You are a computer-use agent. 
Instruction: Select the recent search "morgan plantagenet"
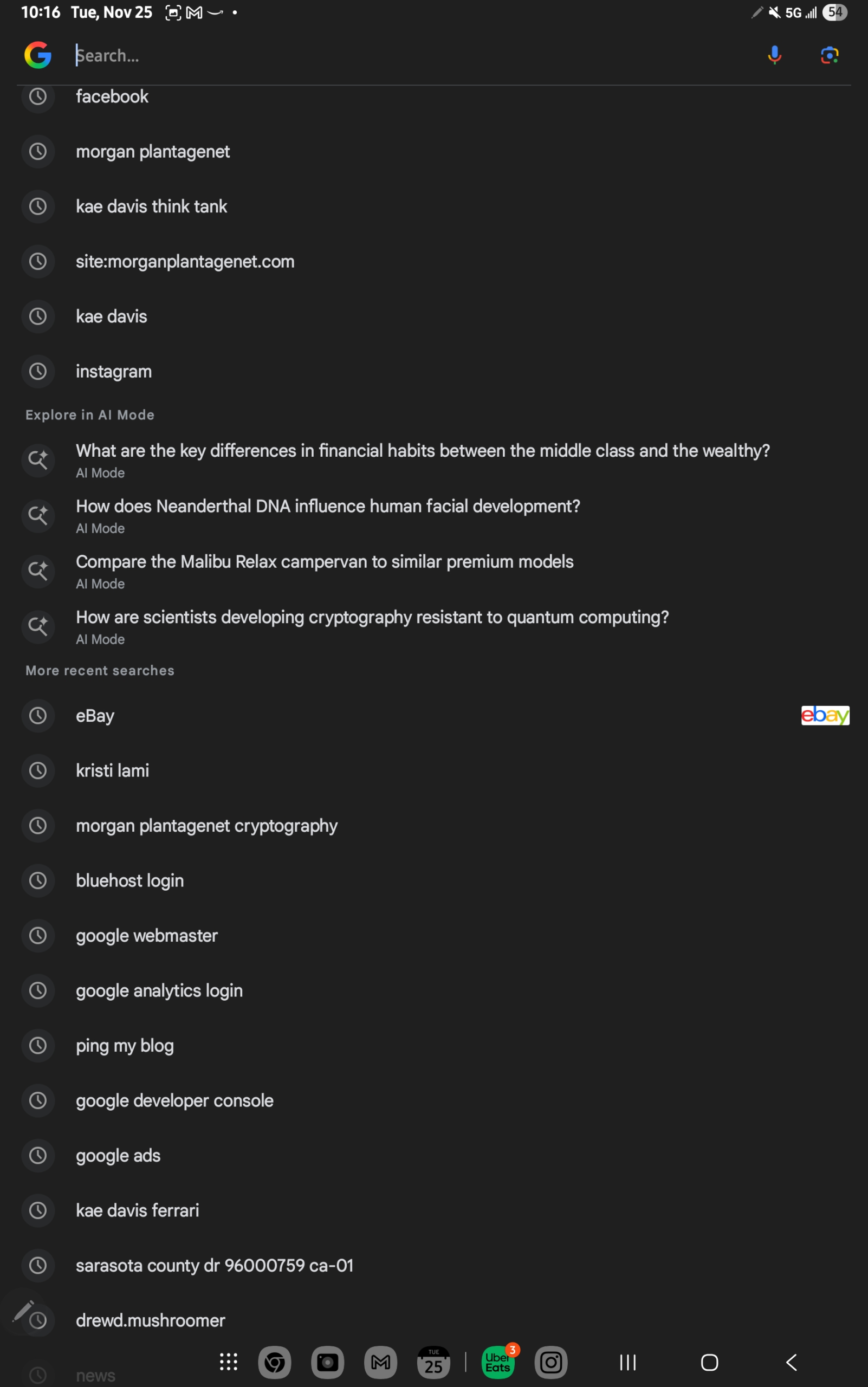click(x=153, y=152)
